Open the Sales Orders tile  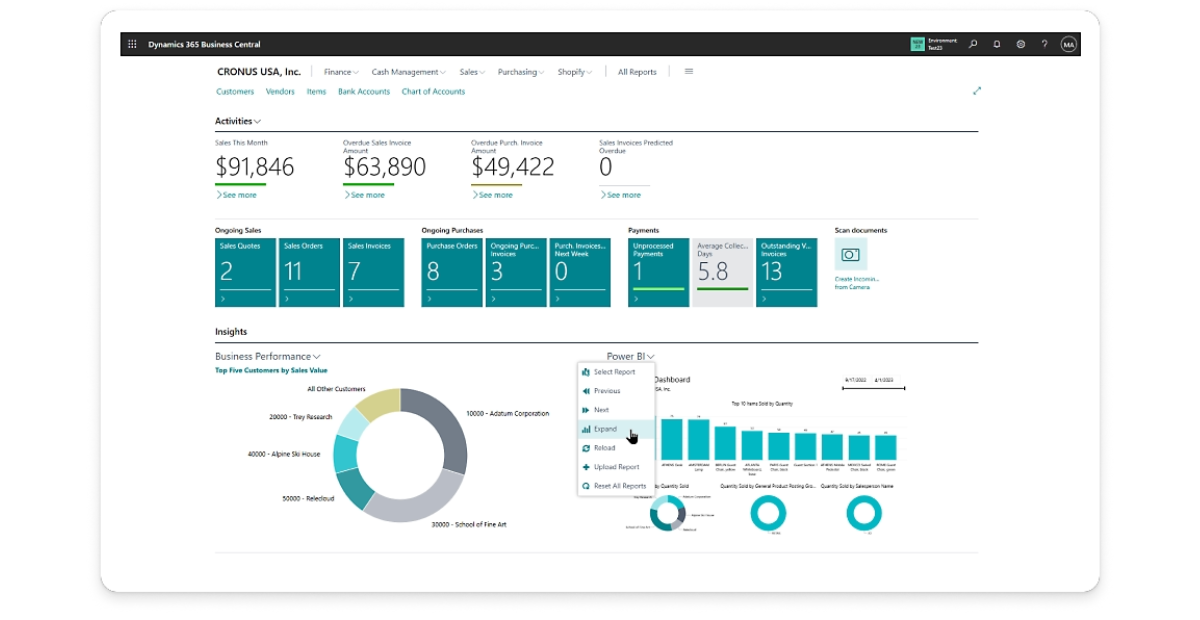(x=309, y=272)
